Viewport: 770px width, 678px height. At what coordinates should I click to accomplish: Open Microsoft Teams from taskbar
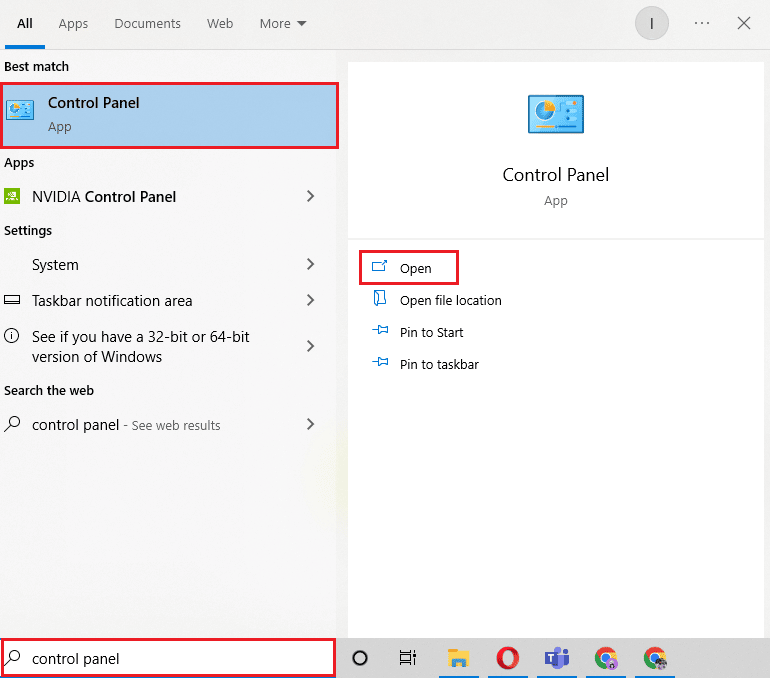click(556, 658)
